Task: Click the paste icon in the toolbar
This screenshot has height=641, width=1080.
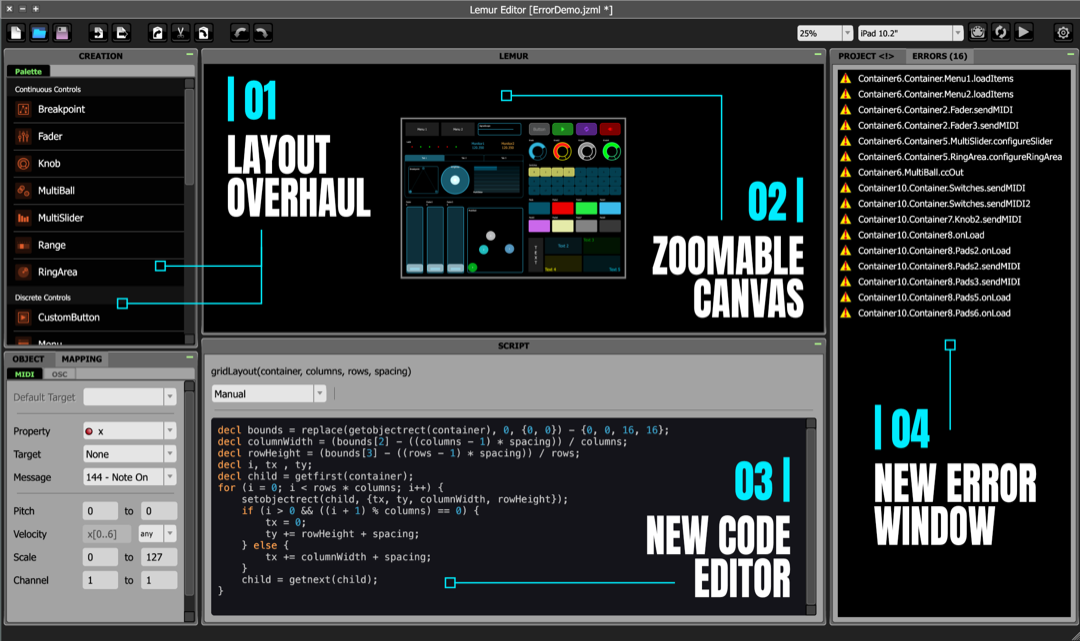Action: click(203, 32)
